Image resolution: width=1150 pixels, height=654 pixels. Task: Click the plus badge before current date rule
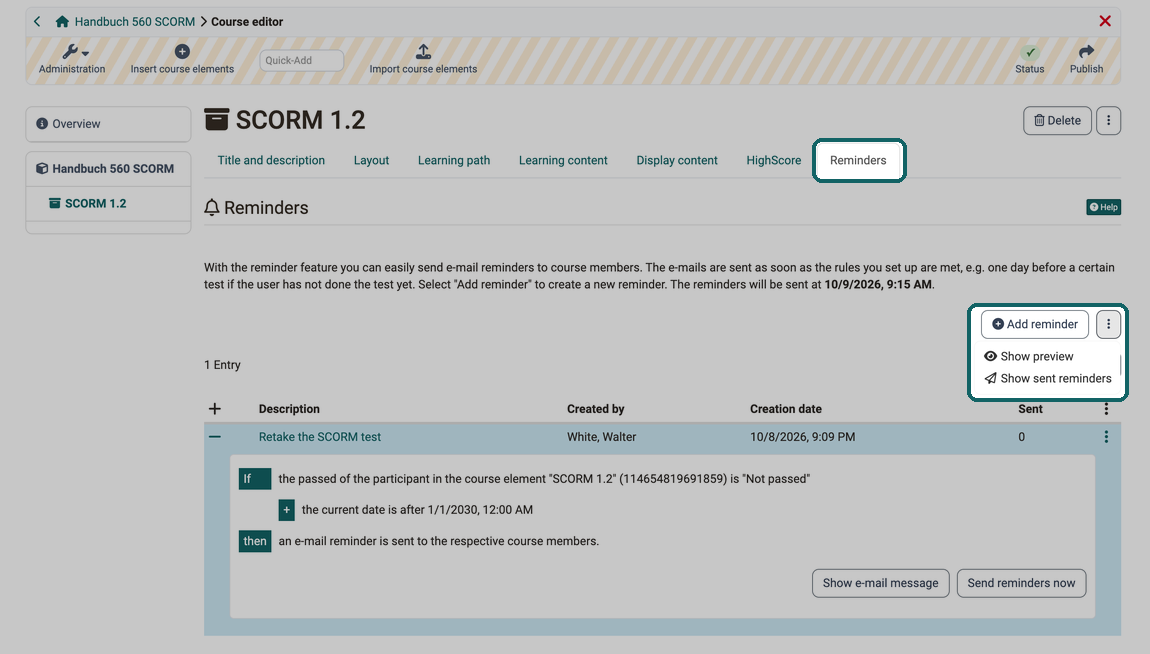287,510
